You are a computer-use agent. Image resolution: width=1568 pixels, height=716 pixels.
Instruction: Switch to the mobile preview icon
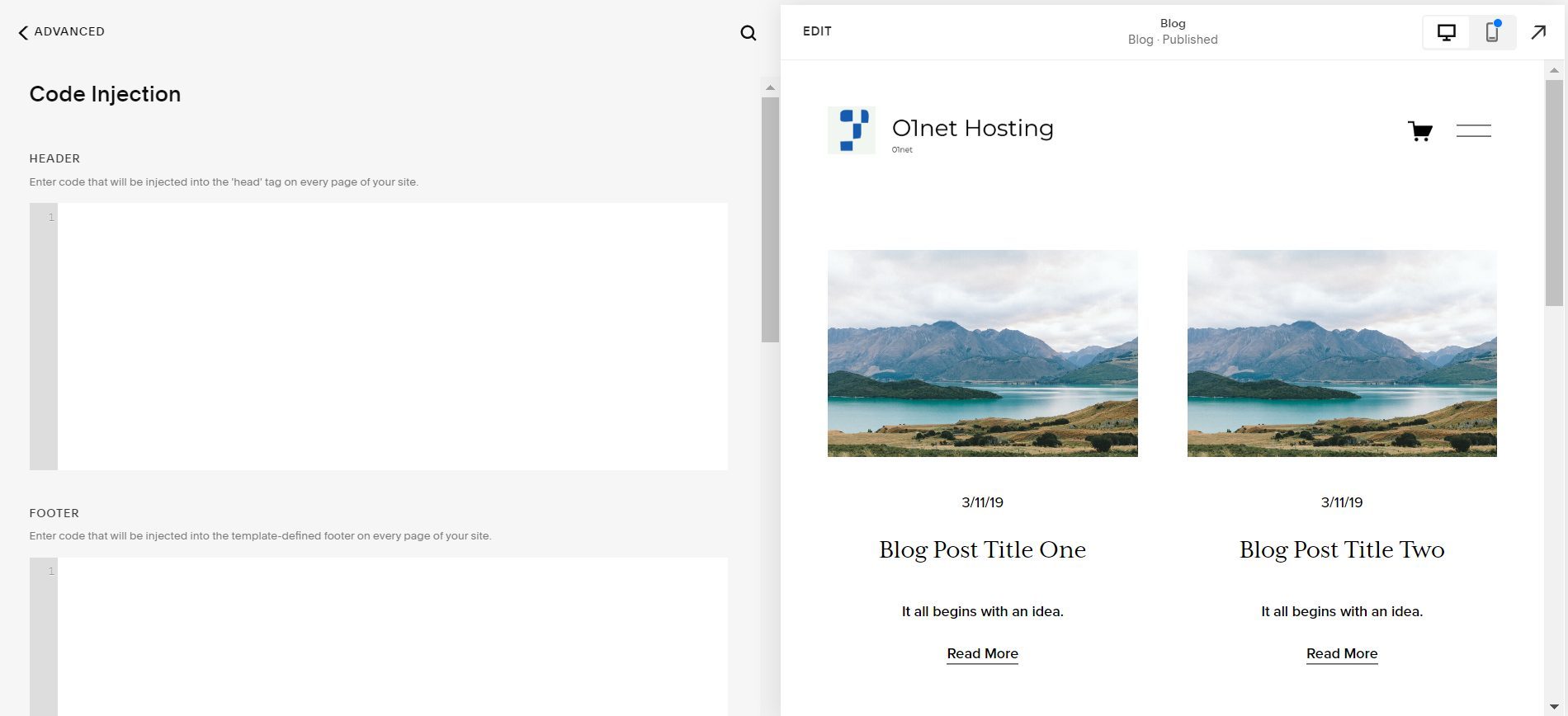[1492, 32]
